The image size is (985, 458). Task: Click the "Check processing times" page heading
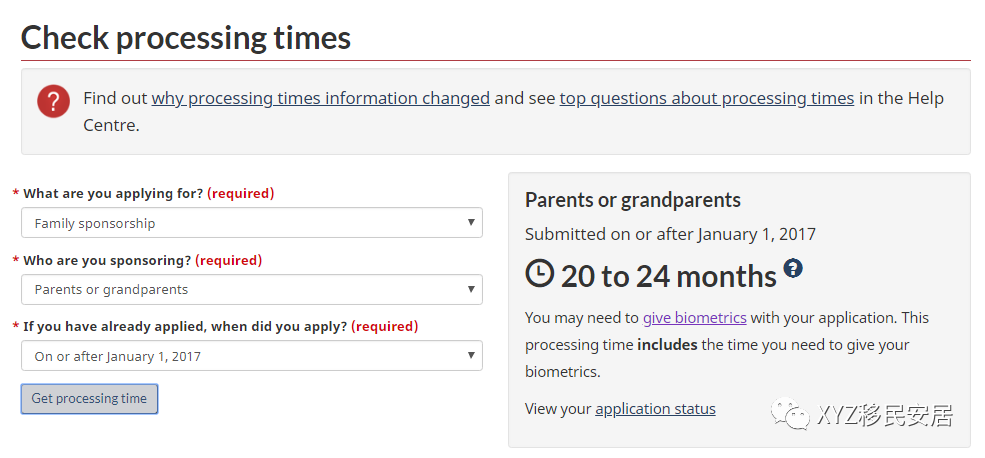click(186, 38)
